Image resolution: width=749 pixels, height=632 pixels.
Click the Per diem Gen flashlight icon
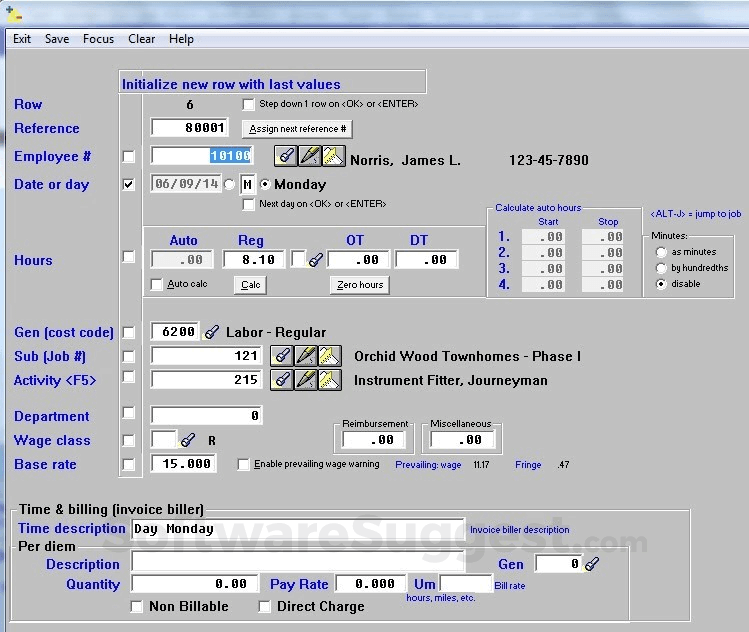pos(592,564)
